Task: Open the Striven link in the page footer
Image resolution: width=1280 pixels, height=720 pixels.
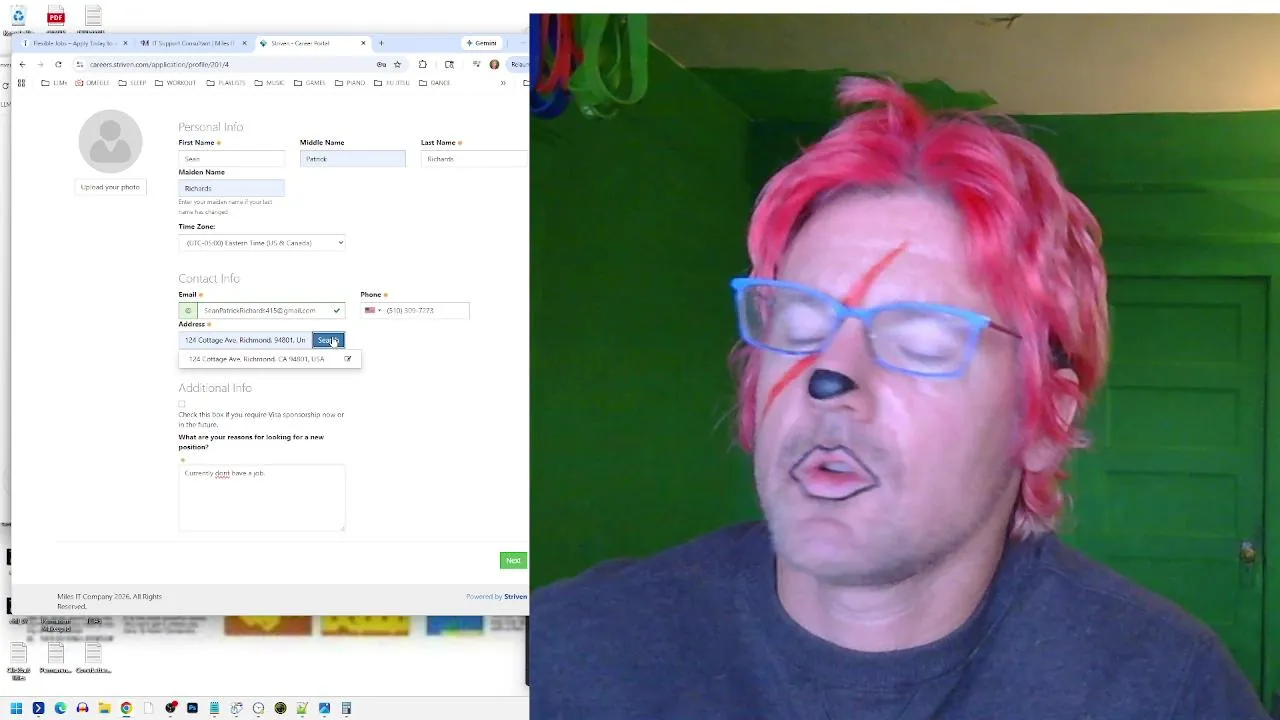Action: pos(515,597)
